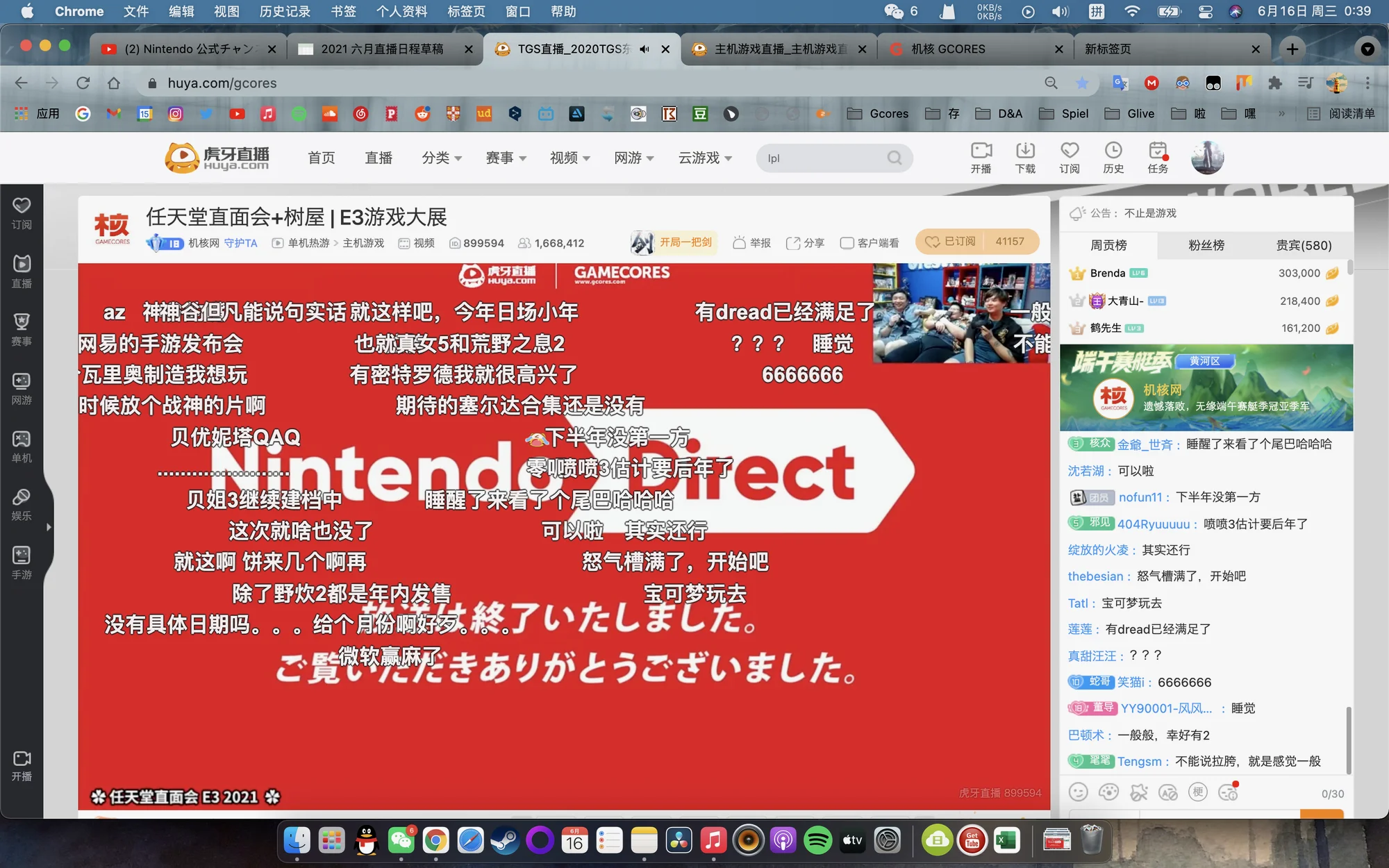Open user avatar in Huya header
Screen dimensions: 1389x868
(x=1207, y=158)
